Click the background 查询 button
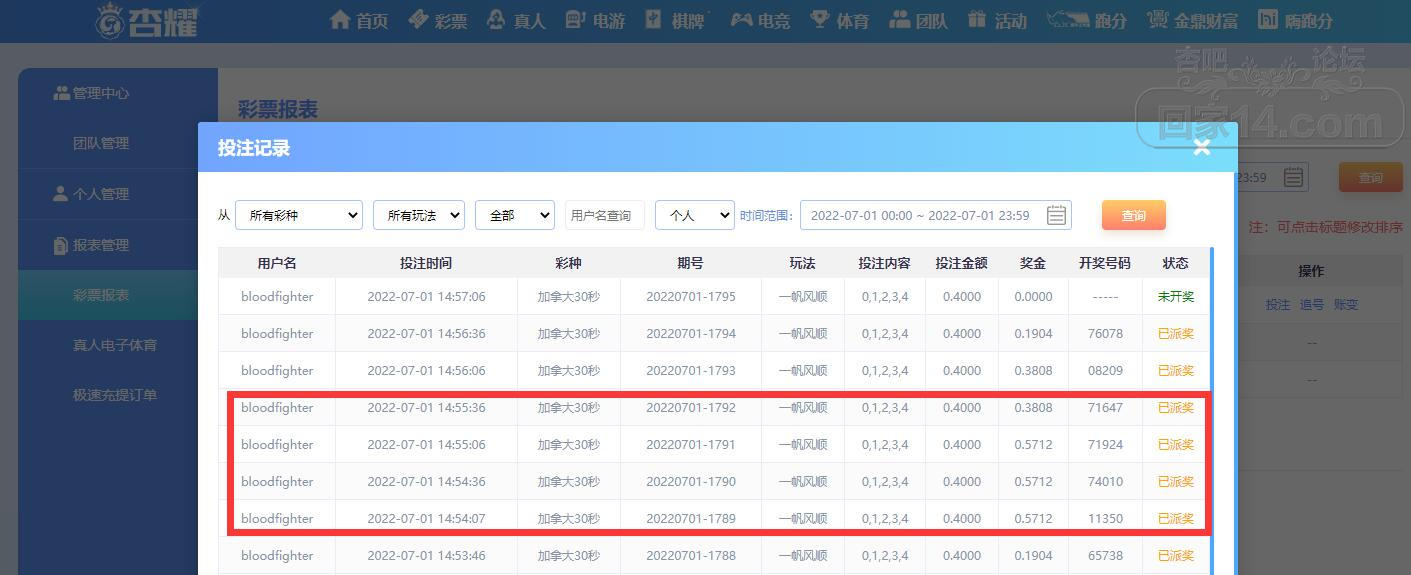 coord(1371,178)
